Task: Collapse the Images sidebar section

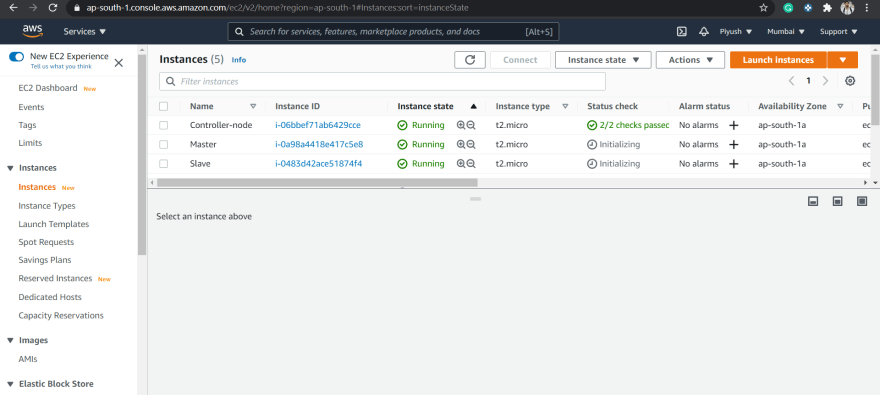Action: tap(10, 341)
